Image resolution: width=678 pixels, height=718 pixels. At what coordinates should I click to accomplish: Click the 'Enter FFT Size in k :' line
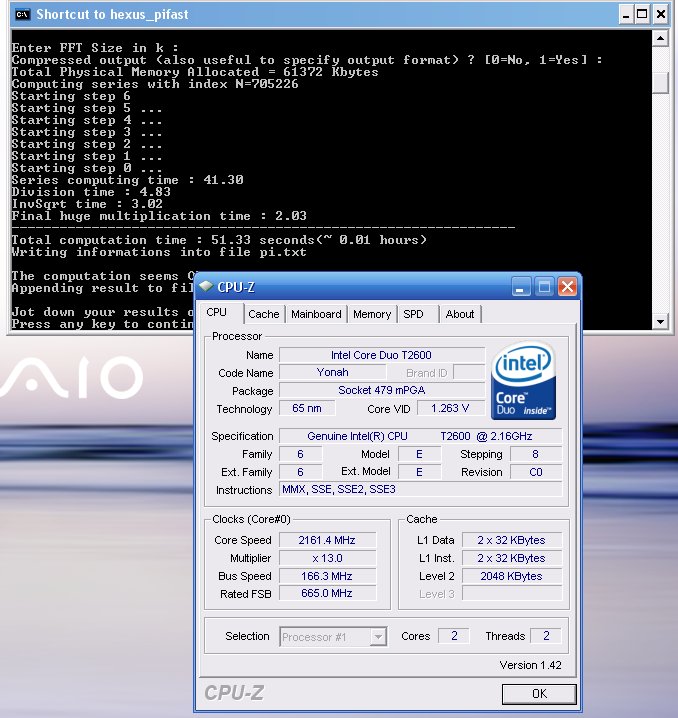point(95,48)
